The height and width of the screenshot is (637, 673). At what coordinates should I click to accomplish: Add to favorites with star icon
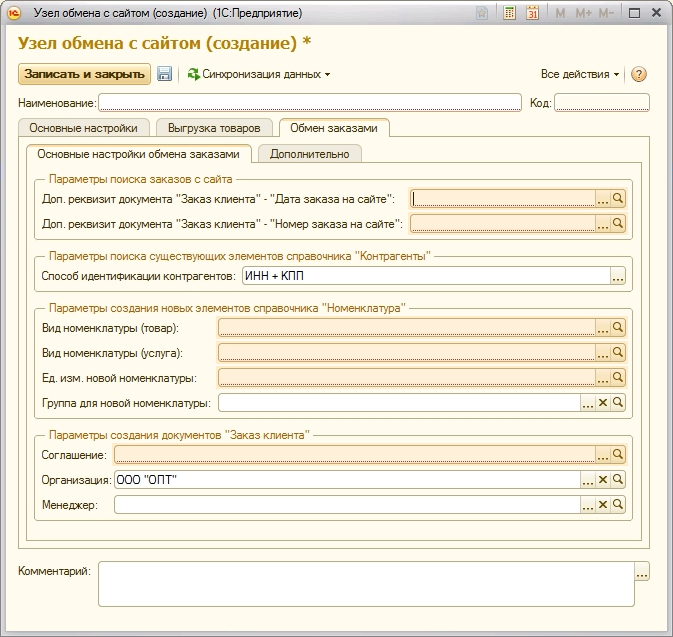[483, 14]
